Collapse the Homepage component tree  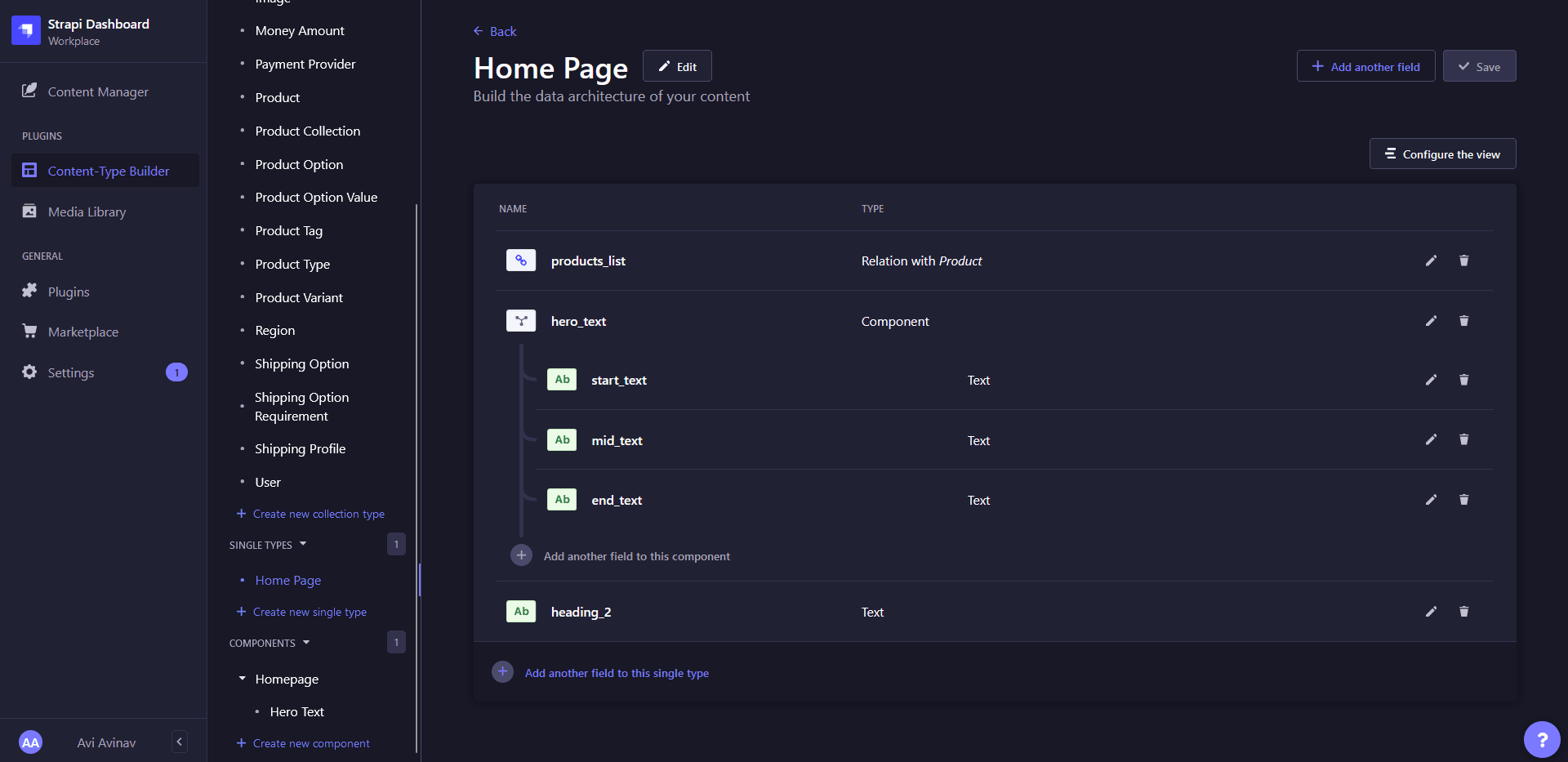tap(242, 679)
